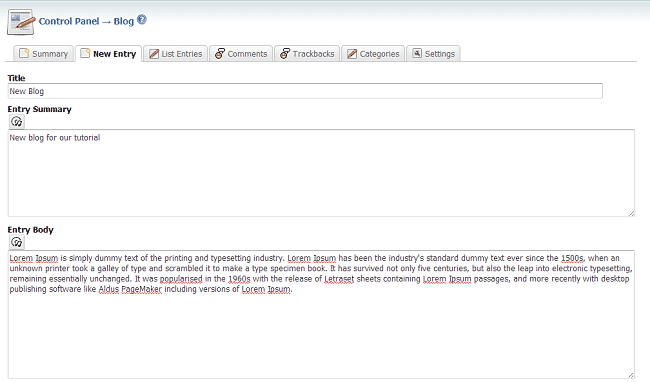Click the New Entry tab page icon
Viewport: 650px width, 382px height.
[85, 53]
